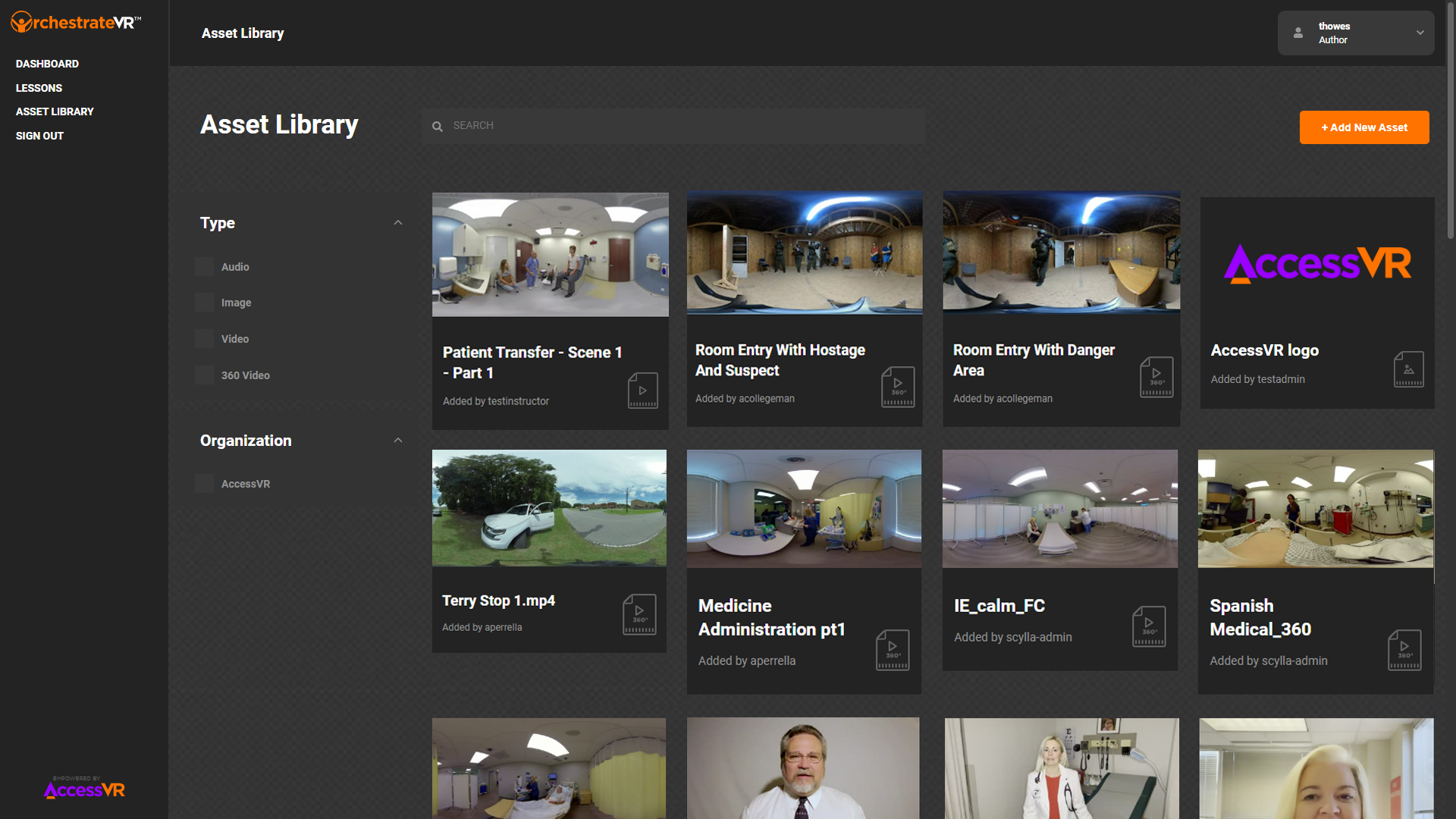Click 360 icon on Medicine Administration pt1 card
This screenshot has width=1456, height=819.
(x=893, y=650)
